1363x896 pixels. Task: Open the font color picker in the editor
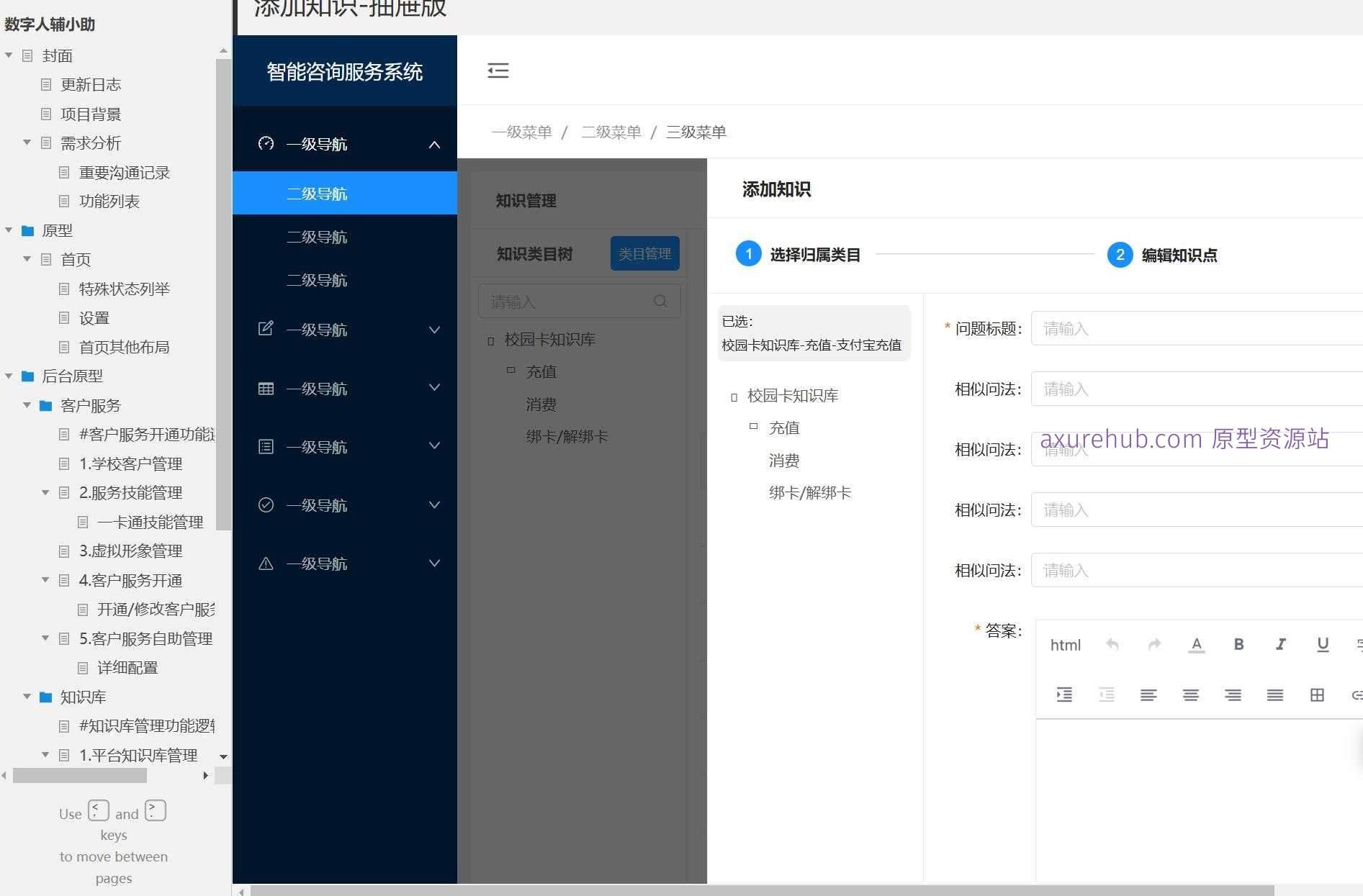[1196, 644]
